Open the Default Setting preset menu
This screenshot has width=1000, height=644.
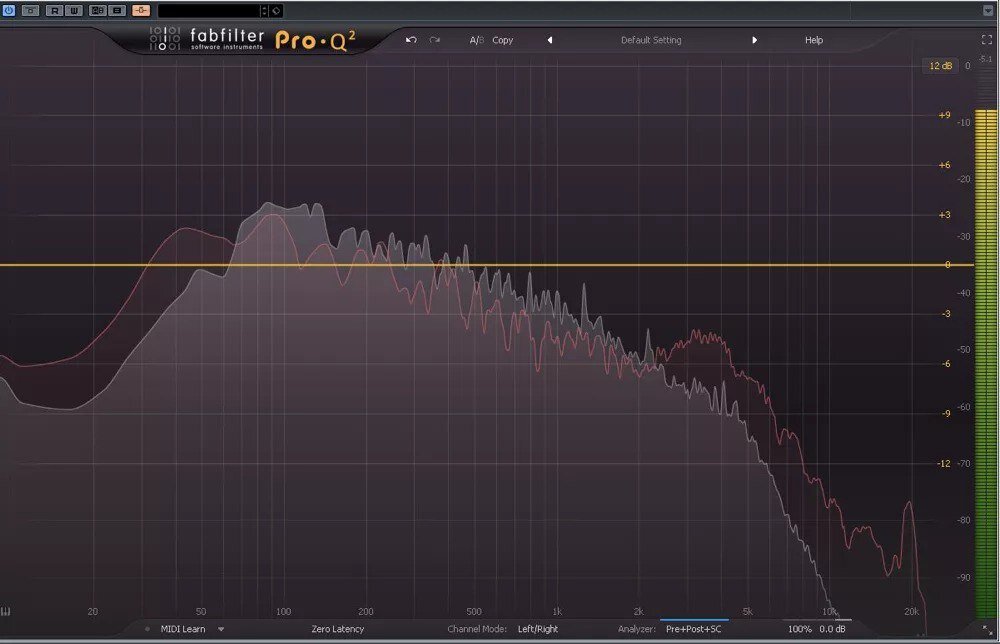point(651,40)
